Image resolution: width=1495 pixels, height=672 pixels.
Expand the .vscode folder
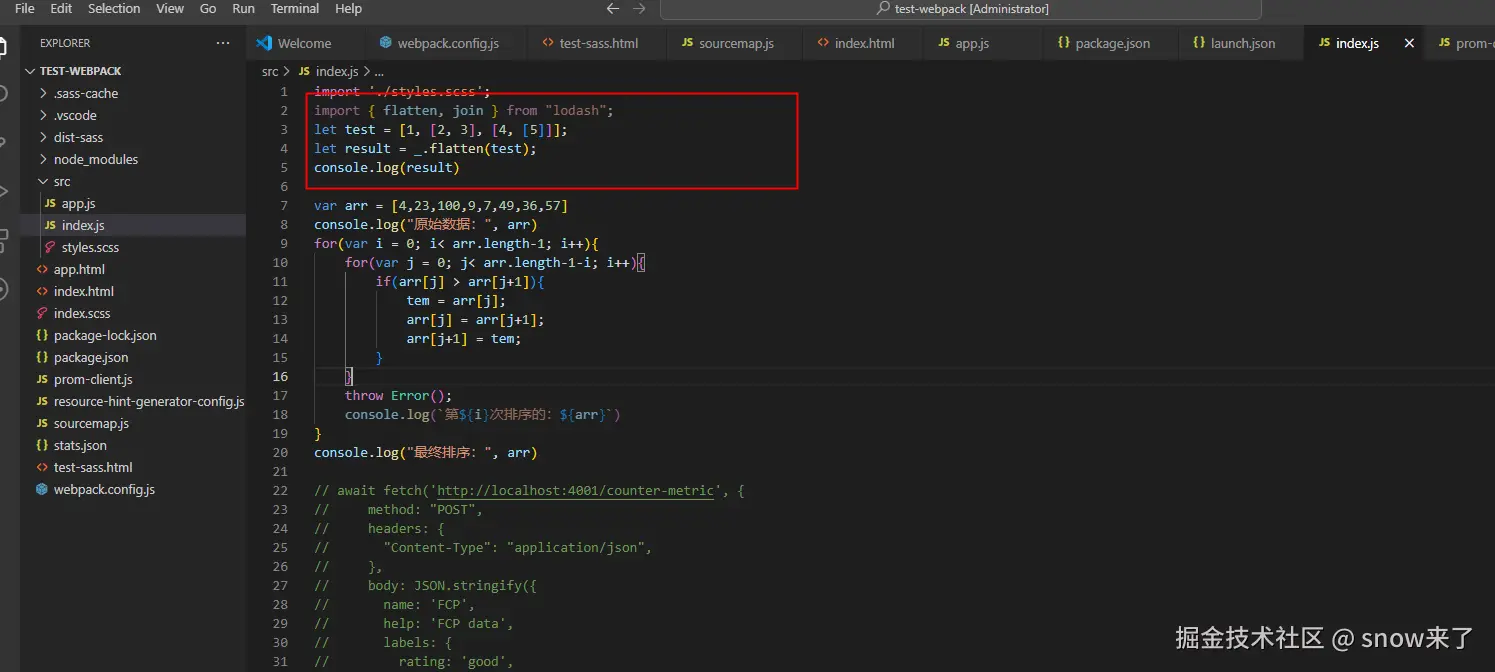coord(133,115)
